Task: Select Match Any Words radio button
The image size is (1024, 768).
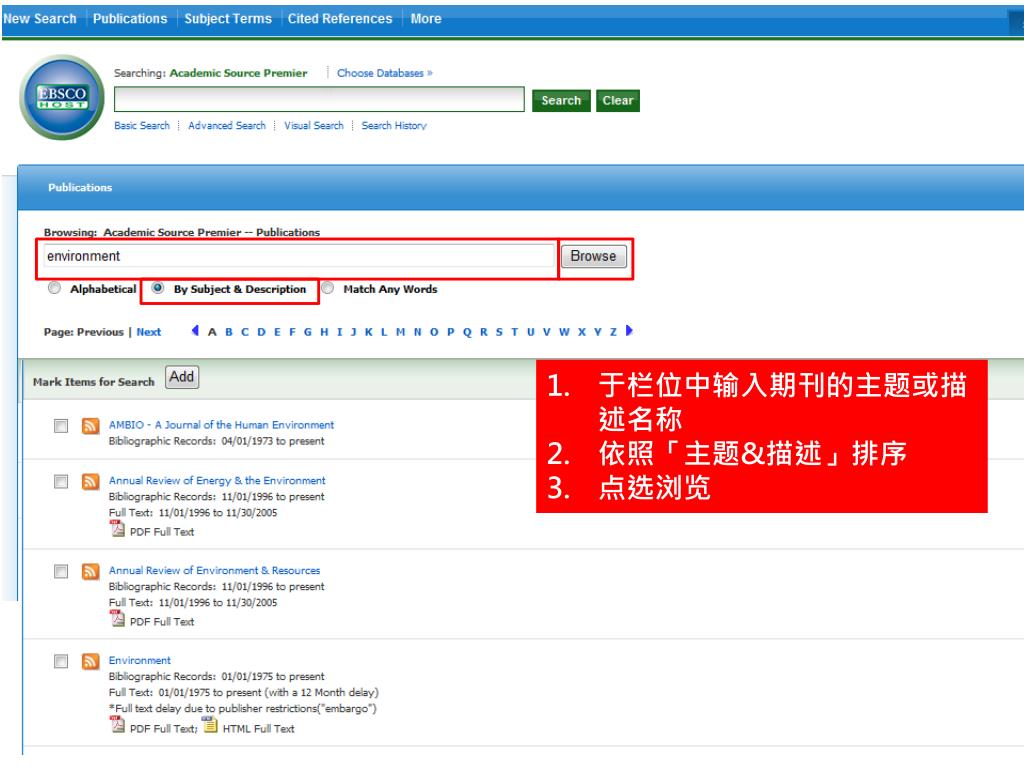Action: point(328,288)
